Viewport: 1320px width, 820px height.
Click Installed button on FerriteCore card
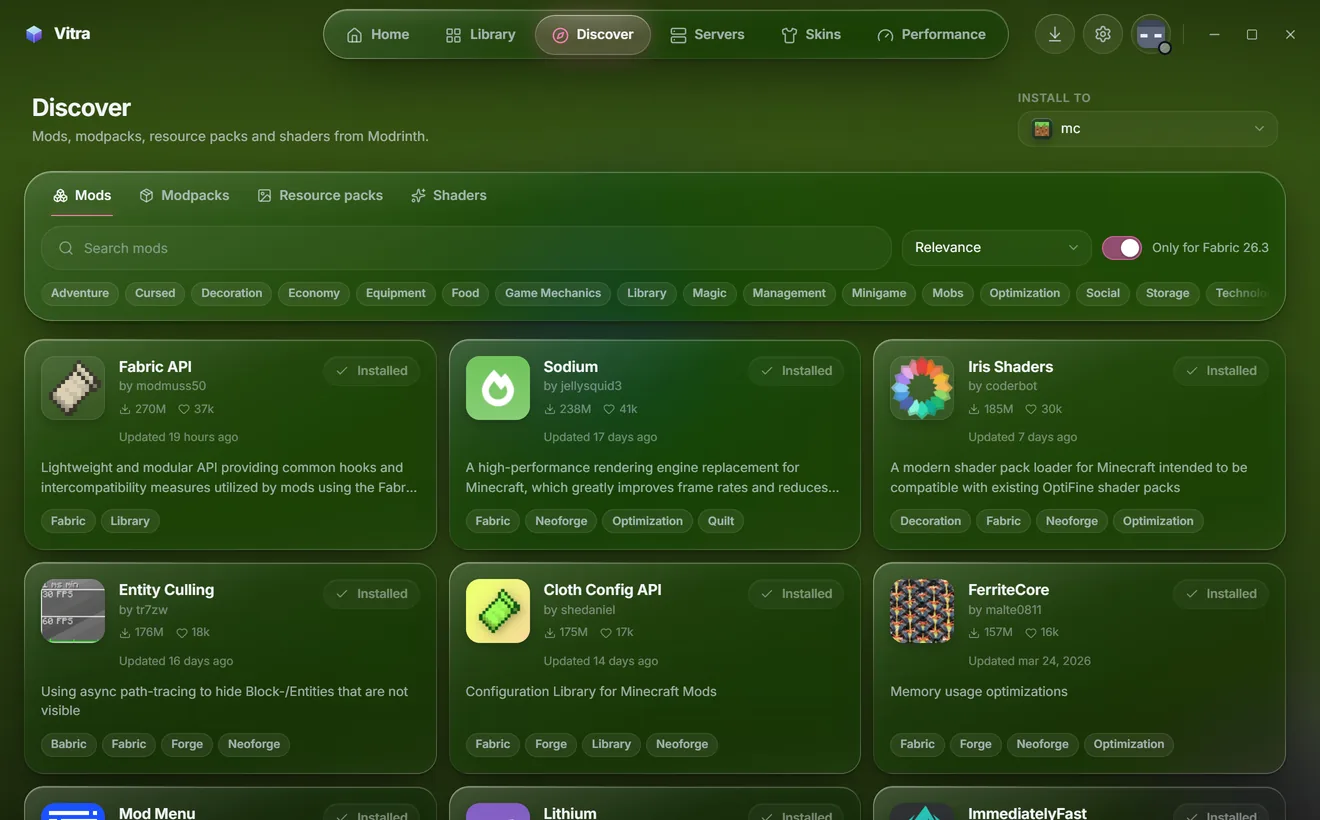[1221, 594]
